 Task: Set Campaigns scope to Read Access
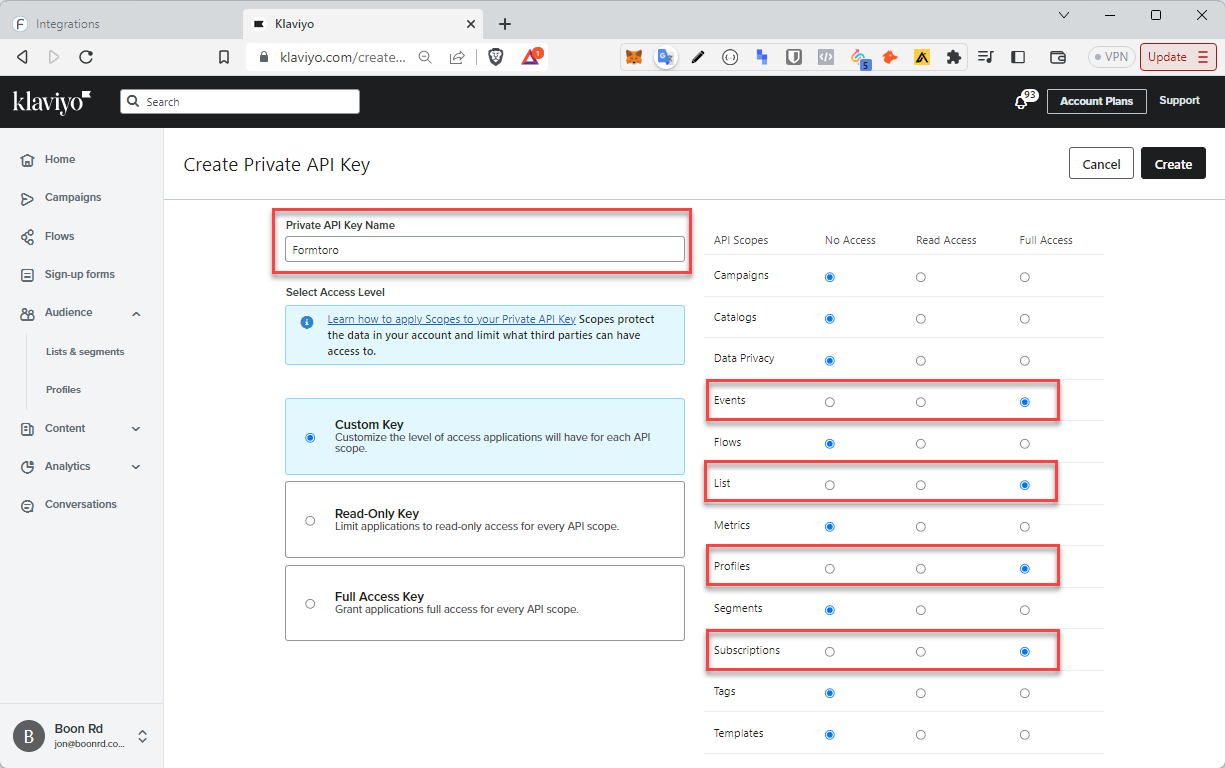click(920, 277)
